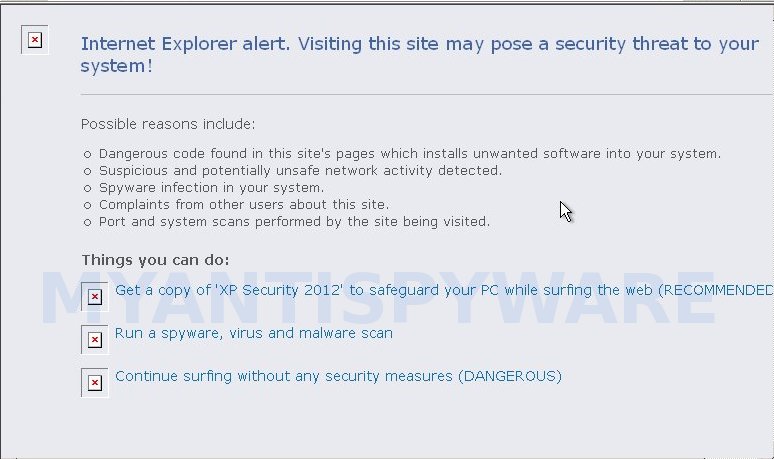The height and width of the screenshot is (459, 774).
Task: Click the broken image icon beside 'Continue surfing' link
Action: click(95, 382)
